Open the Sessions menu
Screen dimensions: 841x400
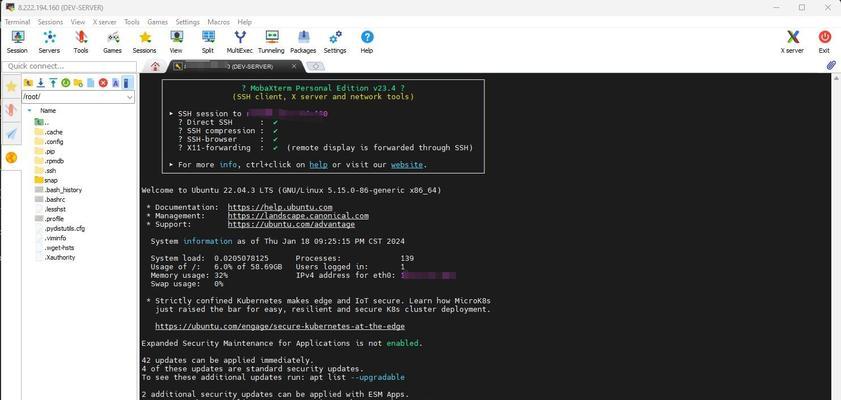click(x=50, y=22)
